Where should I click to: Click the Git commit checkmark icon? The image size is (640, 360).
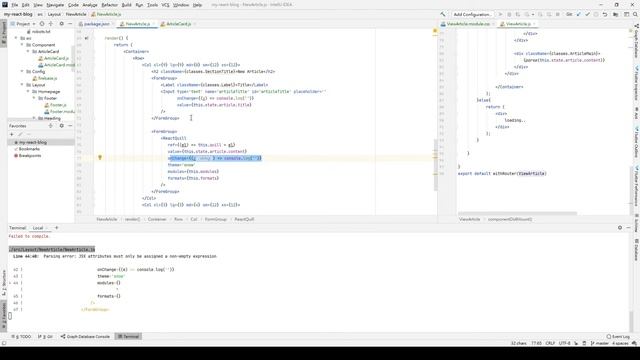point(587,14)
